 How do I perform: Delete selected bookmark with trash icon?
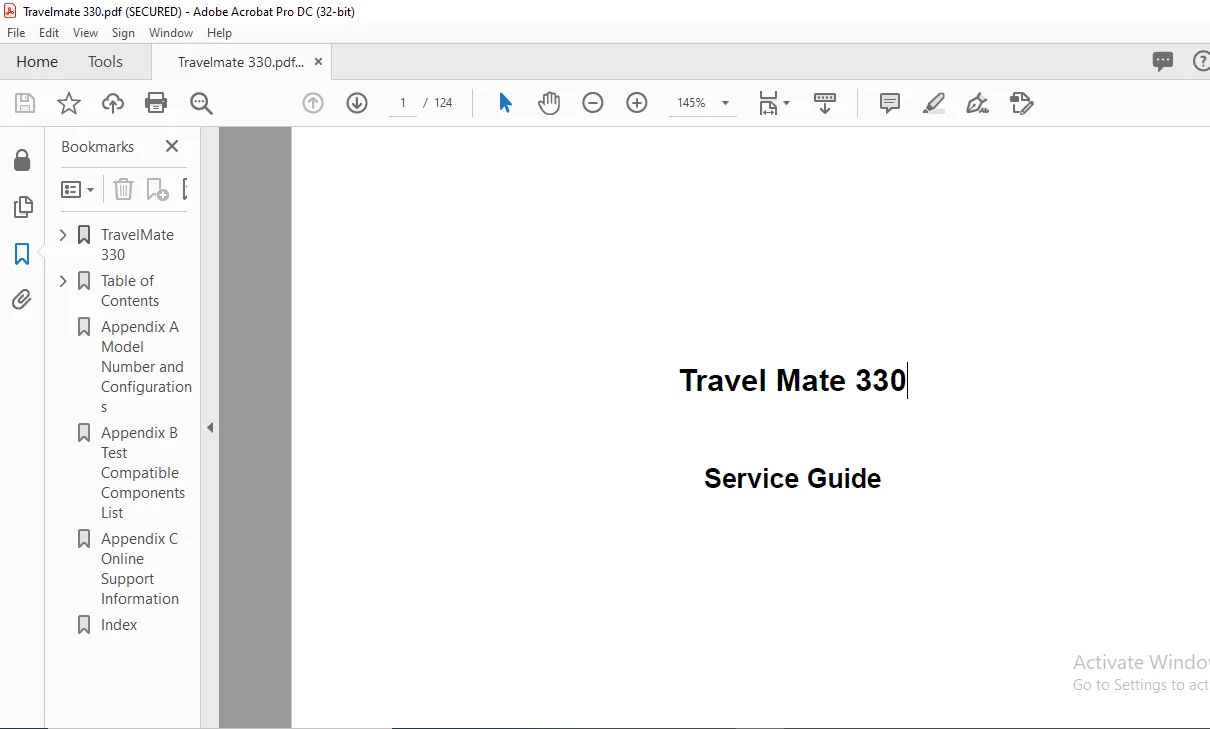pos(123,189)
